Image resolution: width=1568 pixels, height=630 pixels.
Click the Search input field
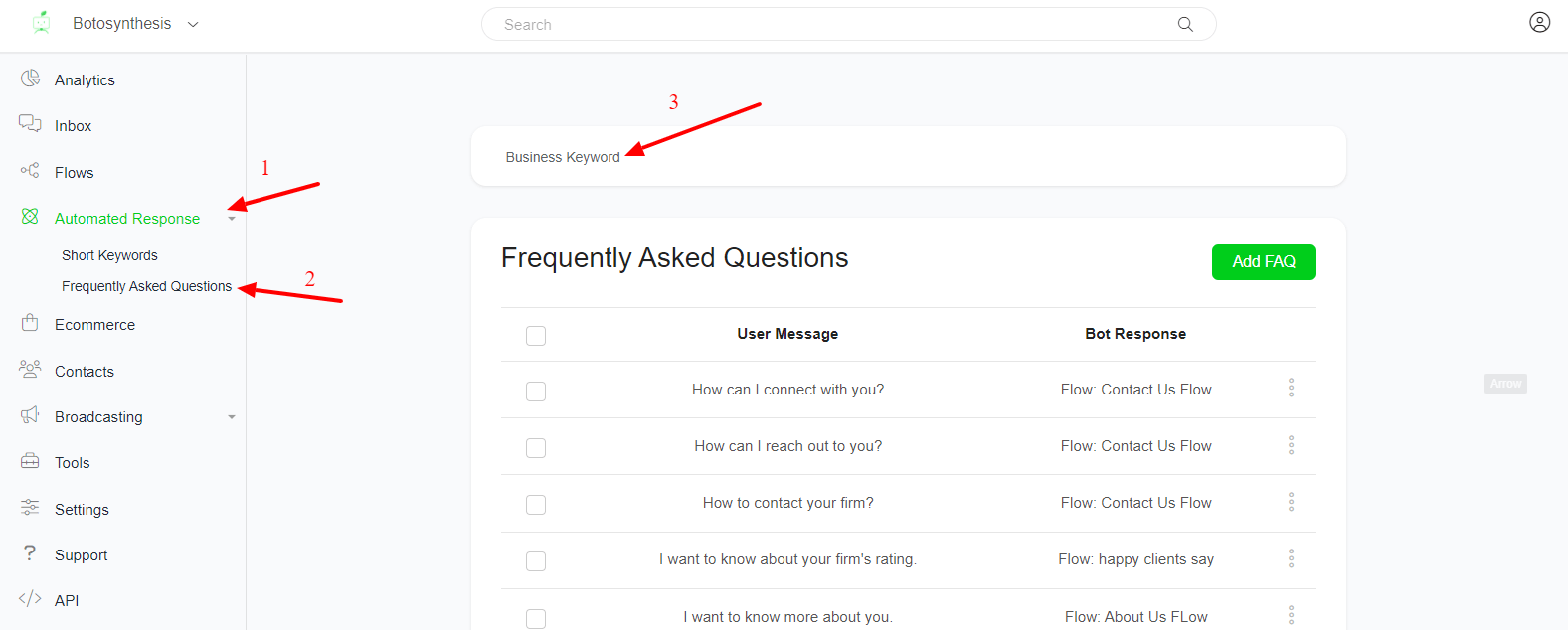pyautogui.click(x=848, y=24)
